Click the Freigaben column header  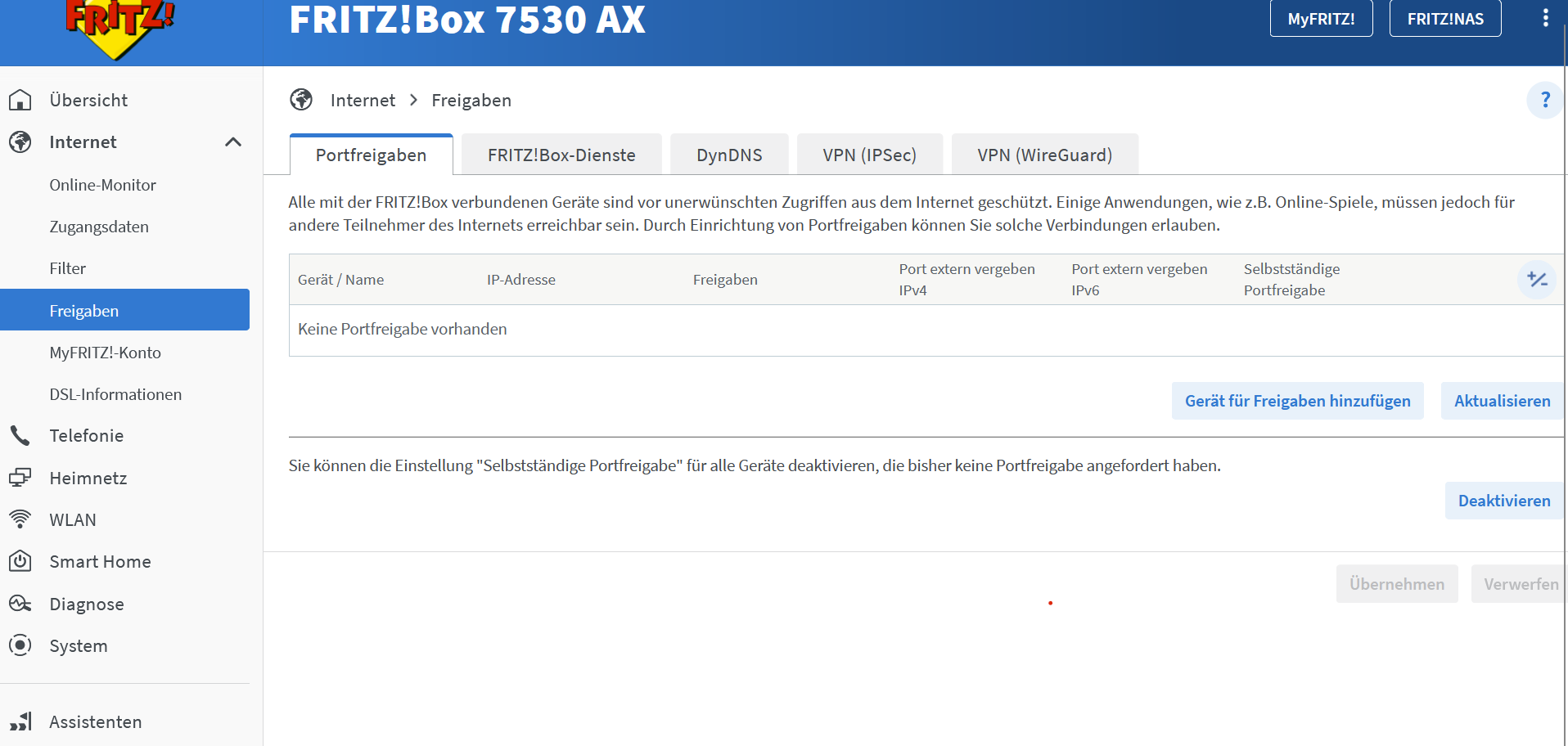tap(725, 280)
